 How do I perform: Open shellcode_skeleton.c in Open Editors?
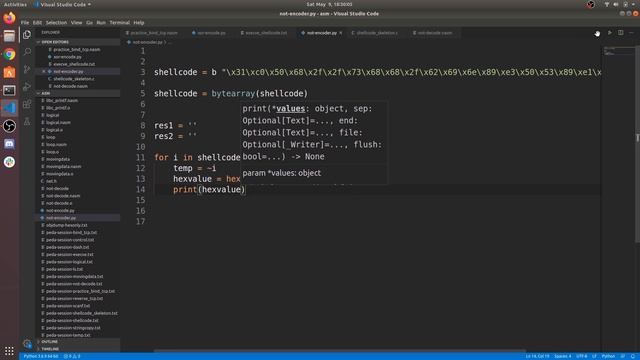pyautogui.click(x=73, y=79)
